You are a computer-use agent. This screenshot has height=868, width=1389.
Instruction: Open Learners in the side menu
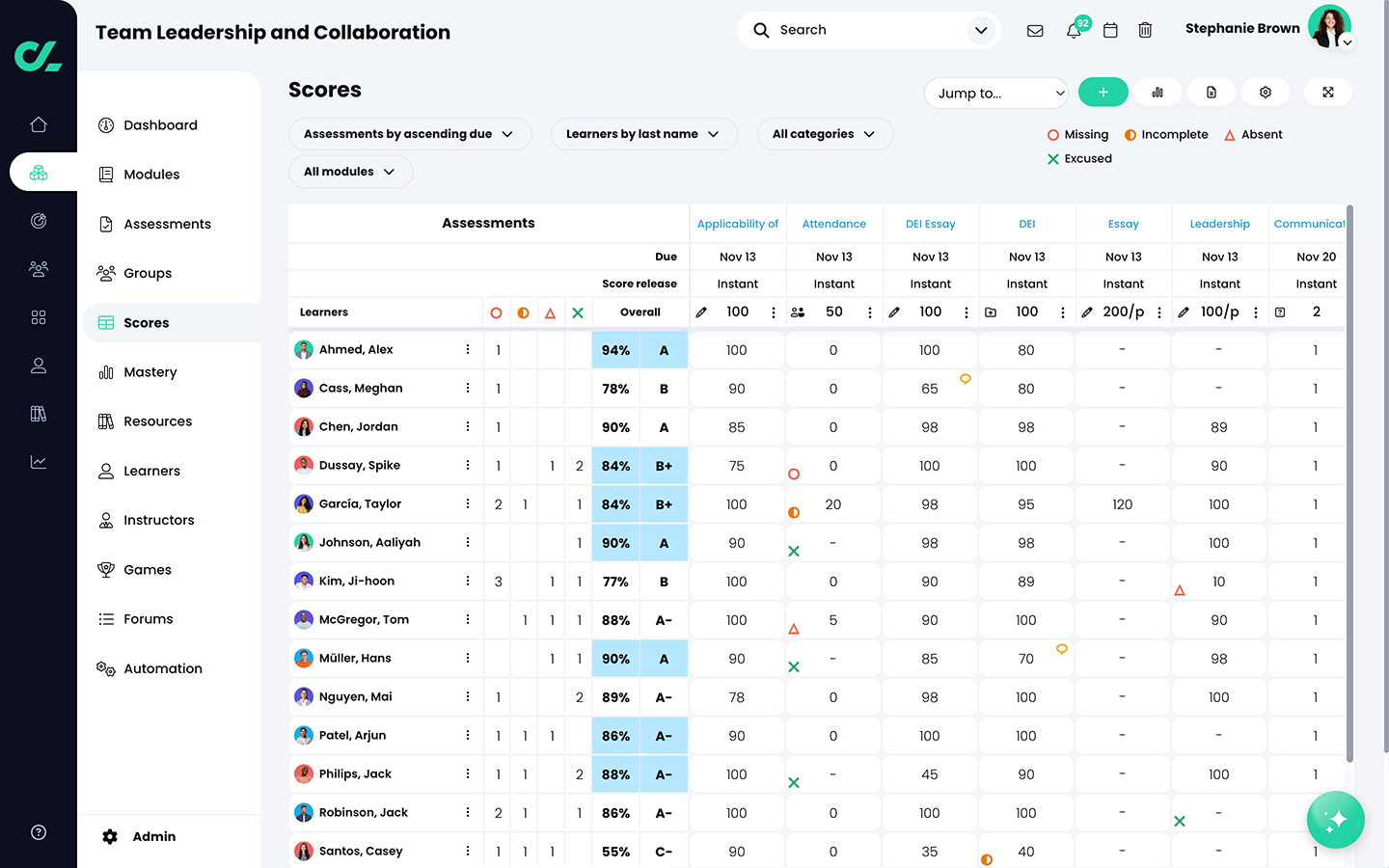tap(151, 471)
